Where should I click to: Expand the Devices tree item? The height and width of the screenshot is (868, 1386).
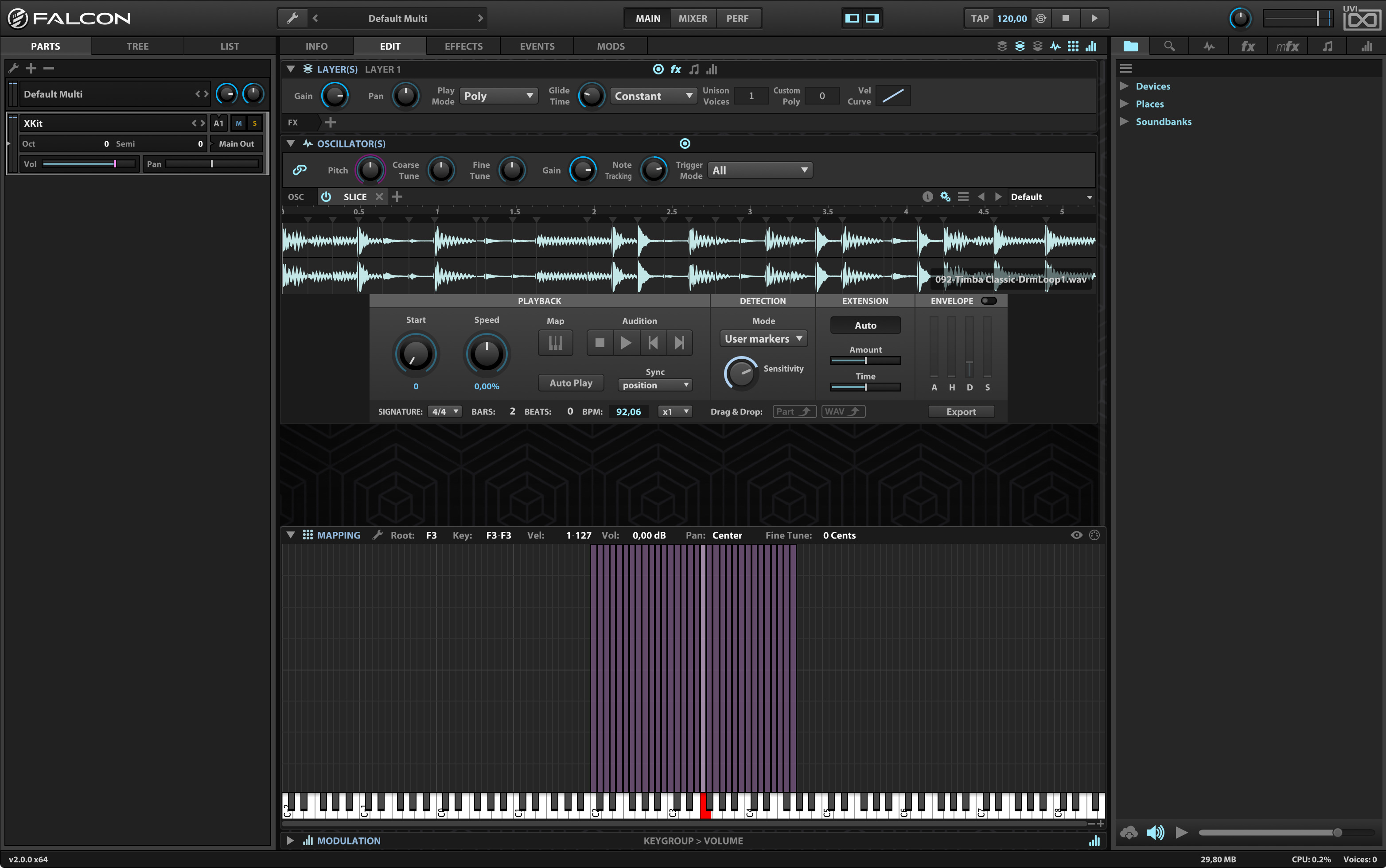tap(1124, 86)
